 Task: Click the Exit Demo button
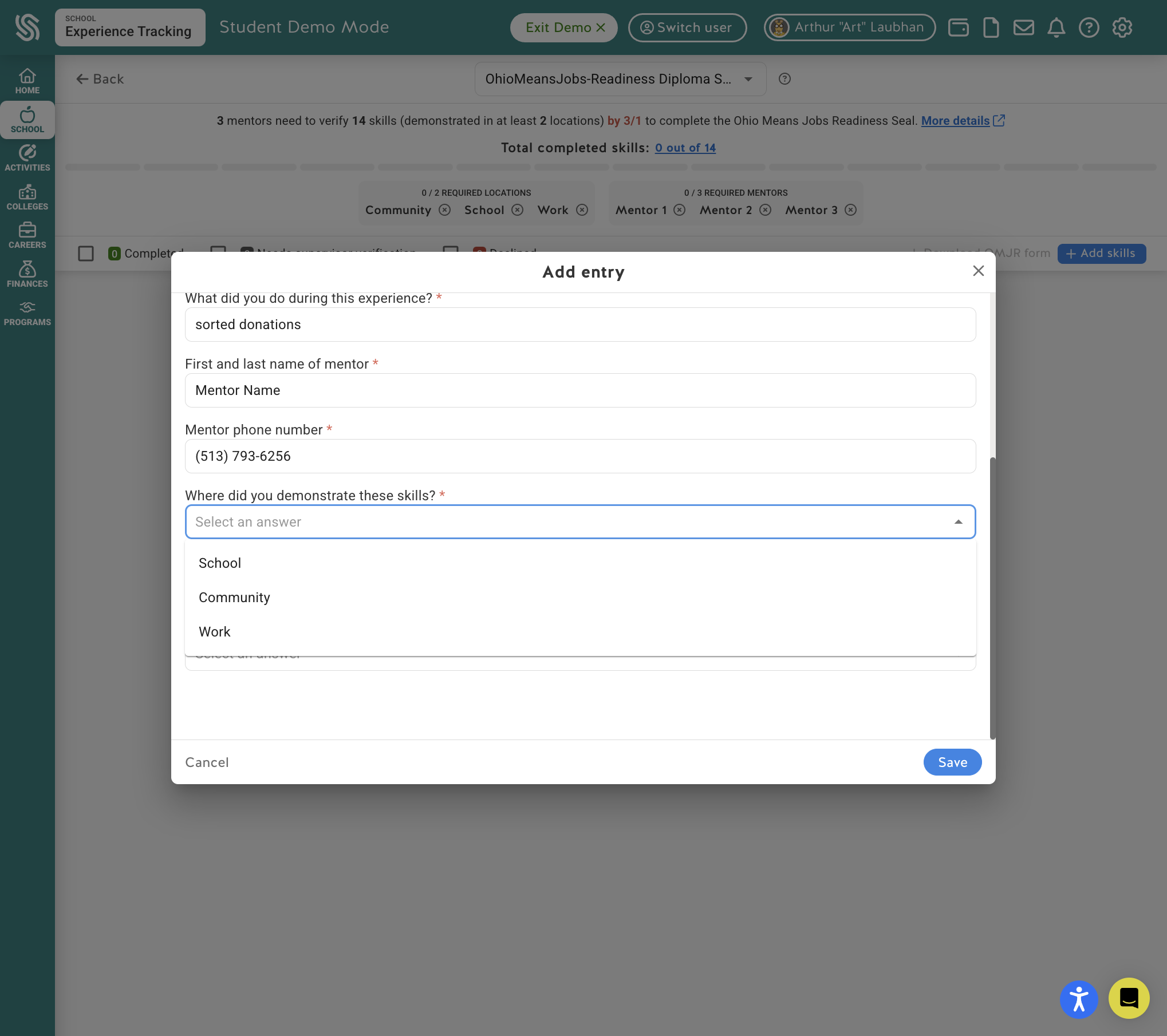click(x=564, y=27)
